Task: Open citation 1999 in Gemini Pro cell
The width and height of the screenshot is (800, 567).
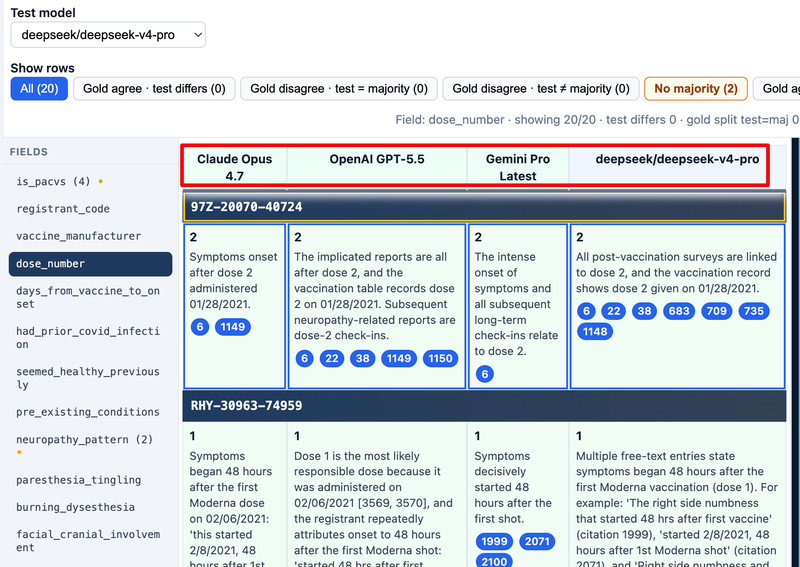Action: pos(494,541)
